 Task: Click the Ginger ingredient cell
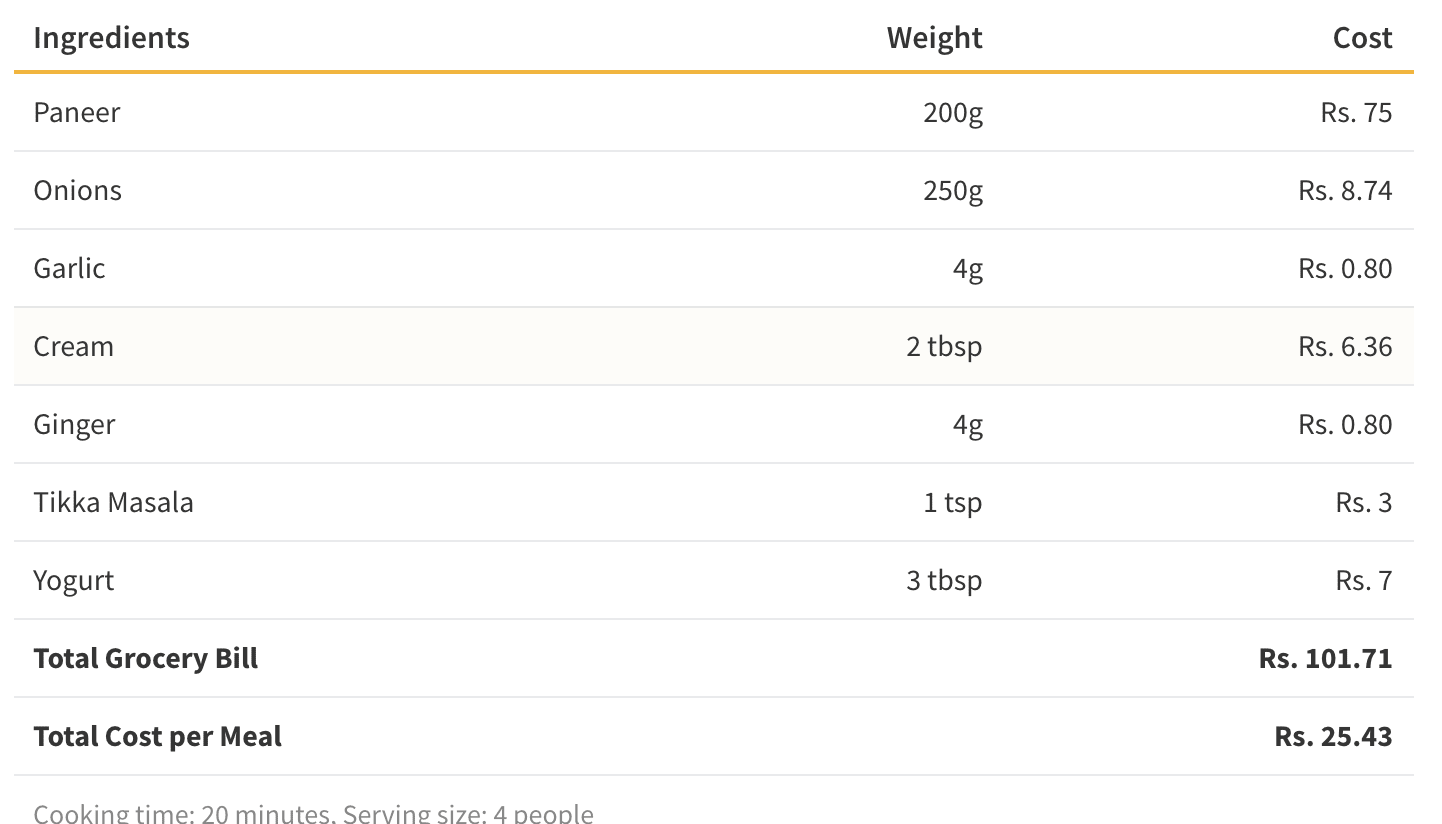[x=74, y=425]
